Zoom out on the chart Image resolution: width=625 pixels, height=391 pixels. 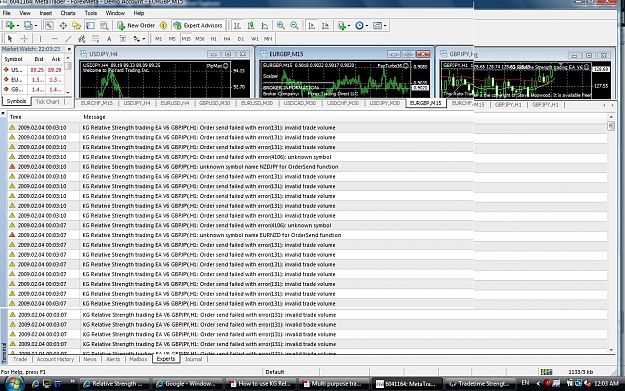click(294, 26)
